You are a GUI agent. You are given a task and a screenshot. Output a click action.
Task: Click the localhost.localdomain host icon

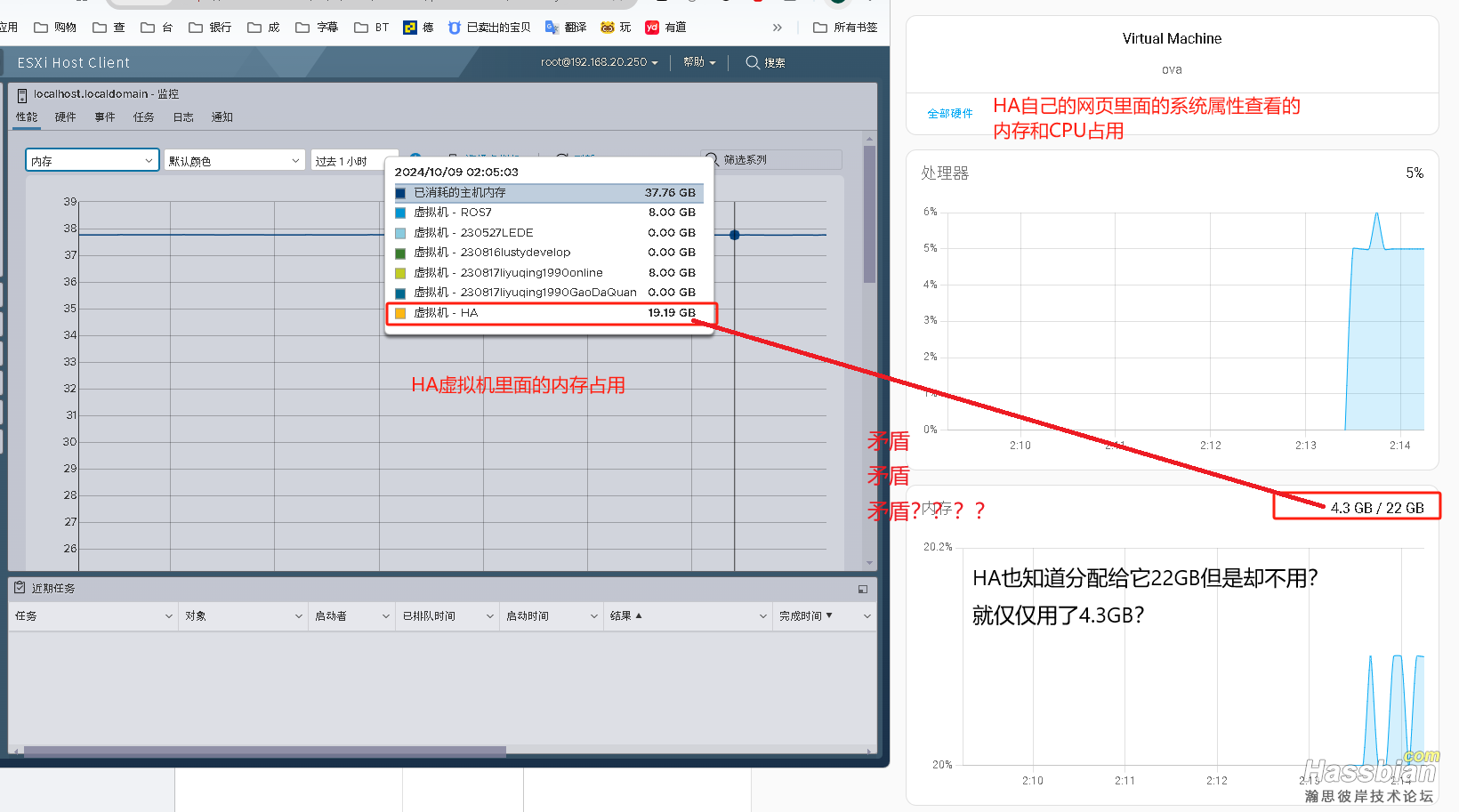pos(22,94)
